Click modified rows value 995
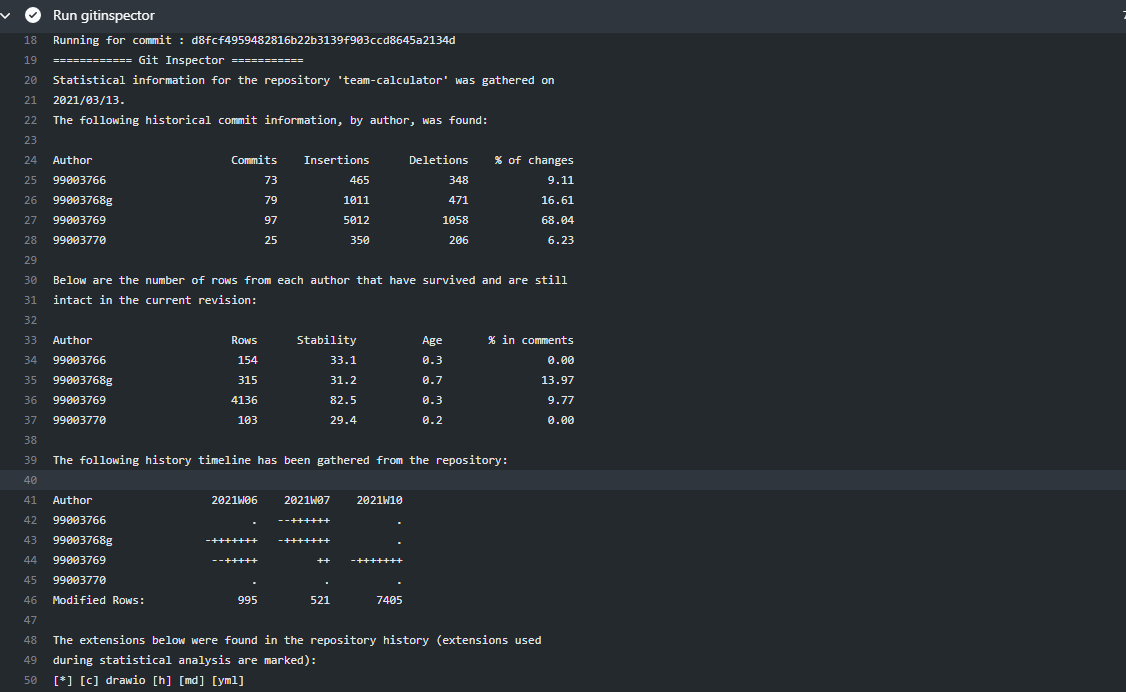This screenshot has height=692, width=1126. click(247, 600)
